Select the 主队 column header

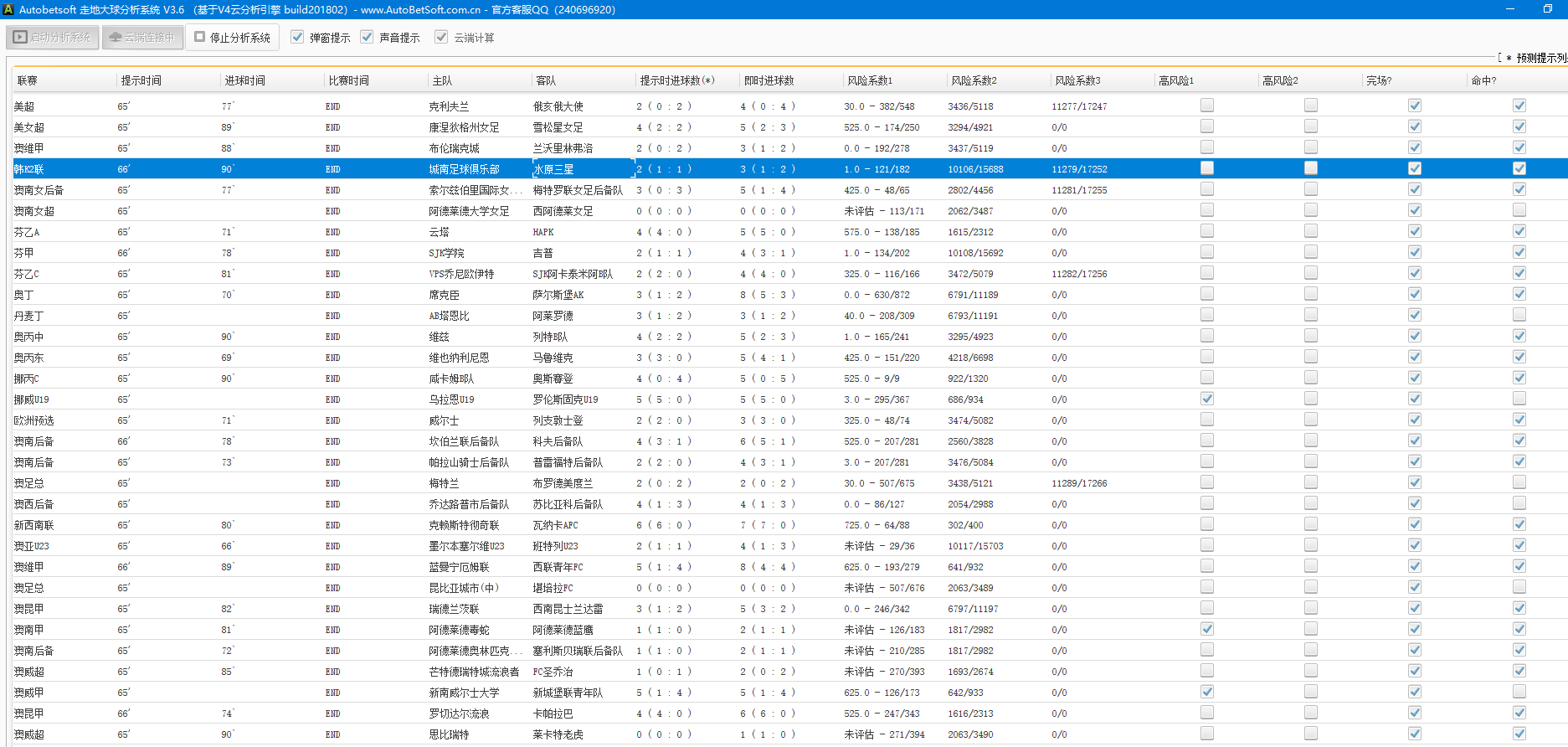click(x=442, y=80)
